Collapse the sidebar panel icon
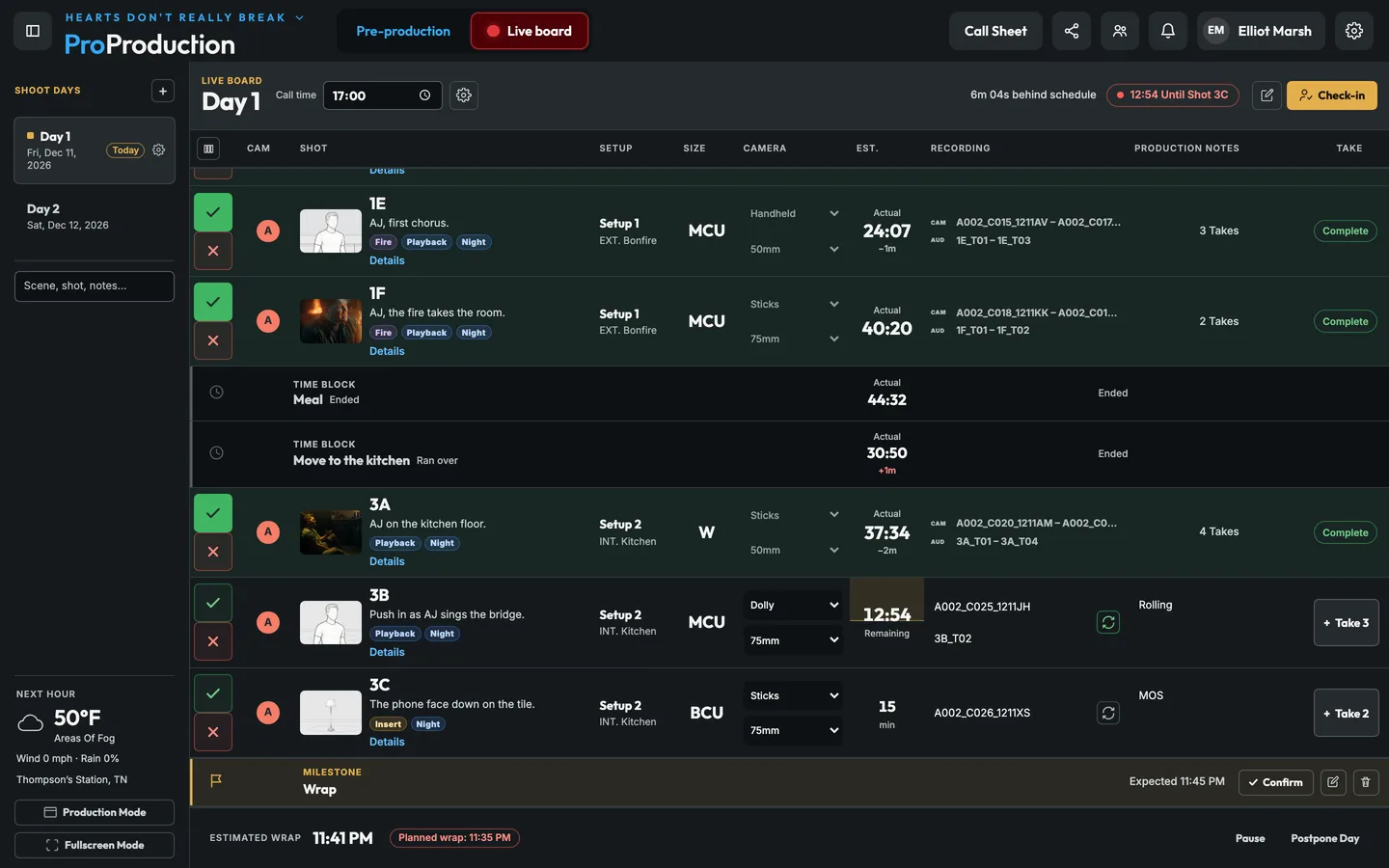This screenshot has height=868, width=1389. [33, 31]
